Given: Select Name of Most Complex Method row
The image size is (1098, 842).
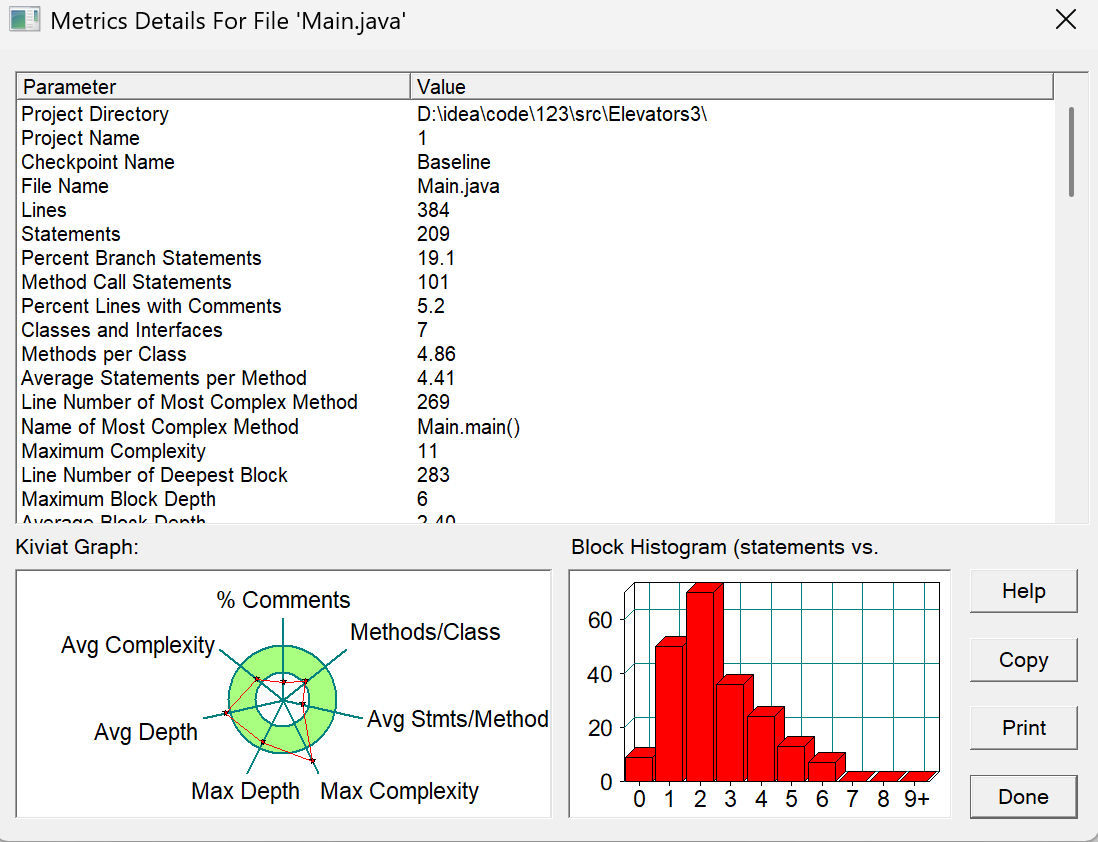Looking at the screenshot, I should tap(535, 427).
